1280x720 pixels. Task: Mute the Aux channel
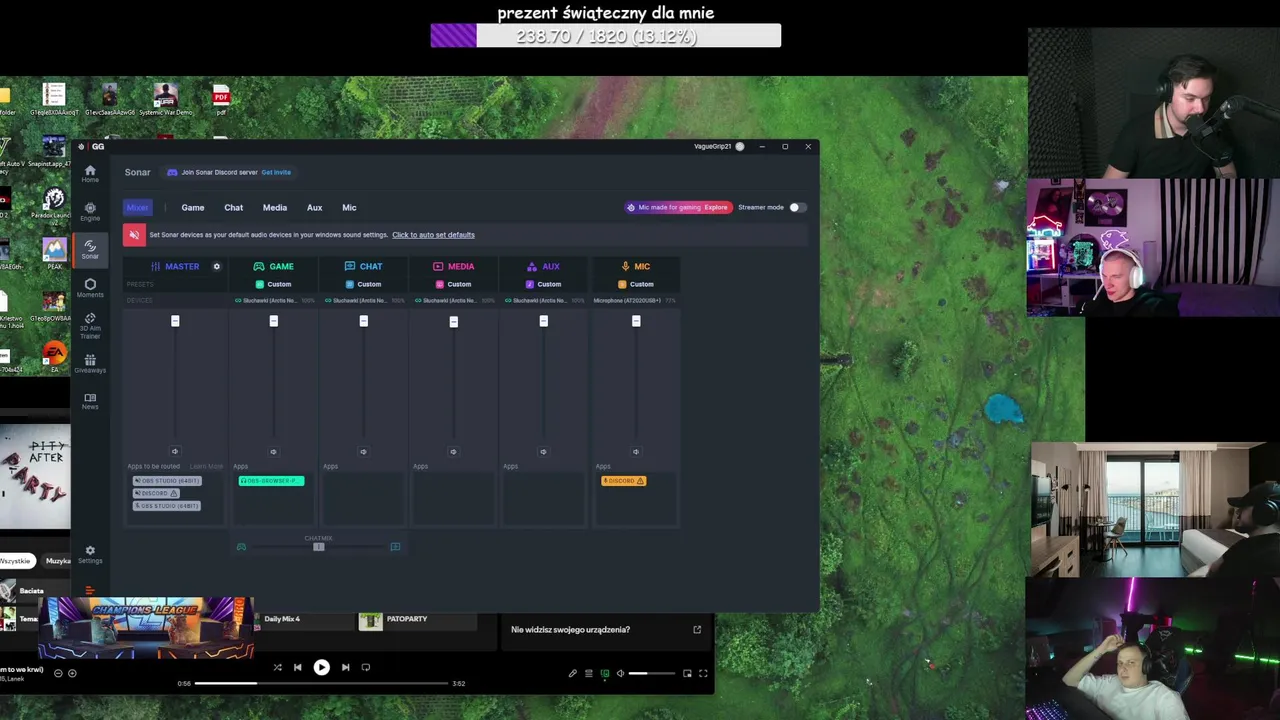(543, 452)
